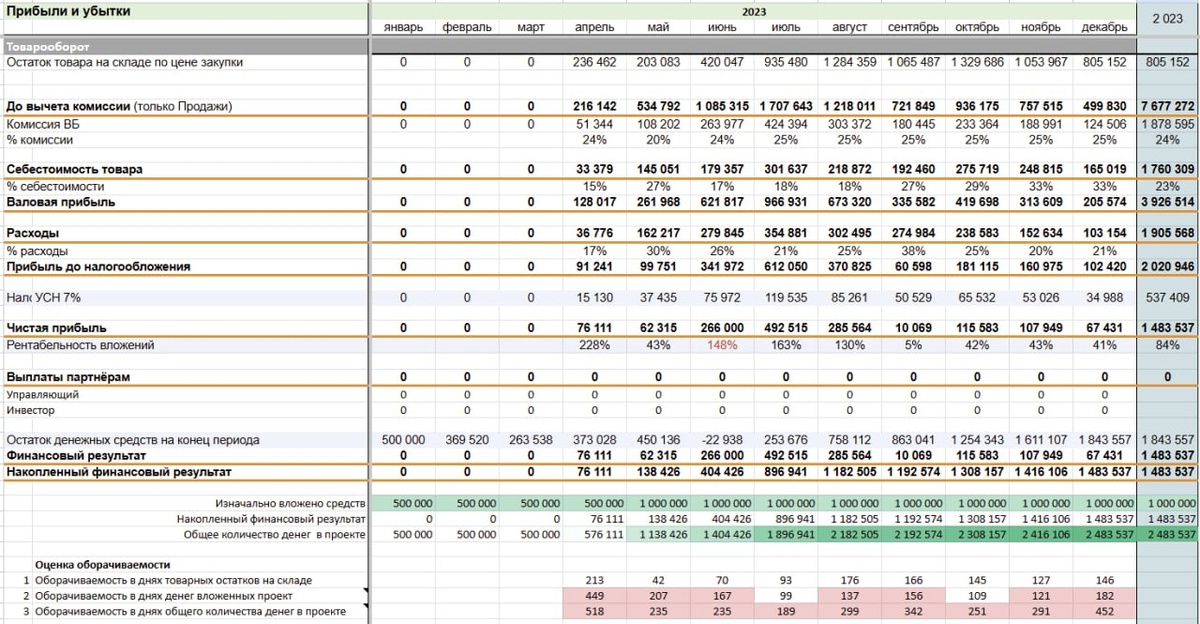
Task: Click the "Изначально вложено средств" label
Action: click(x=290, y=503)
